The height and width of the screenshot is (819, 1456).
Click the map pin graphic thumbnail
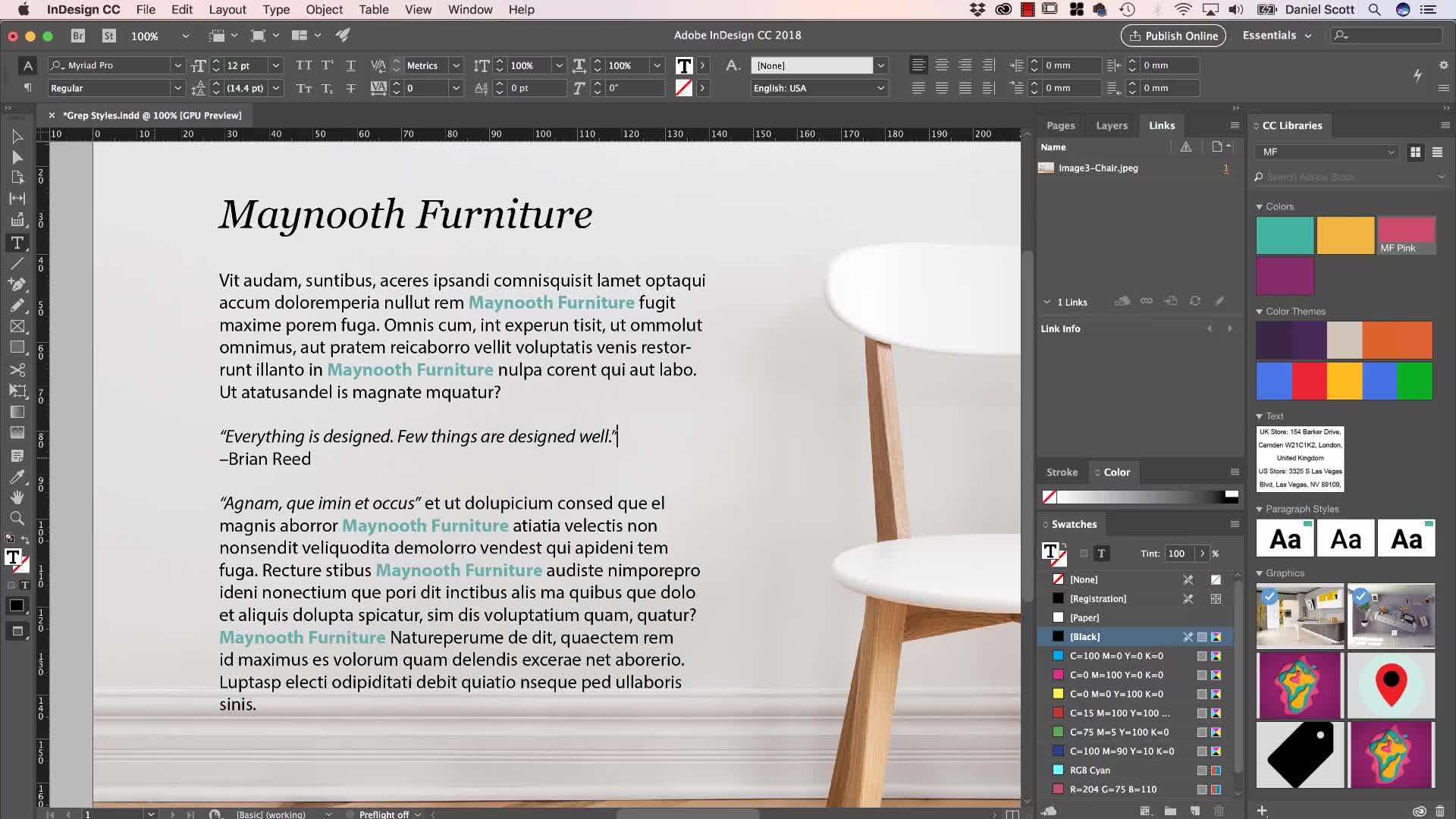1391,686
